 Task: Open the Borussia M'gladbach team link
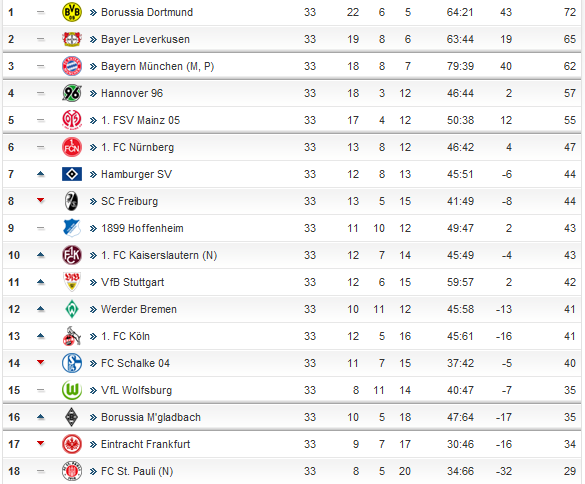click(x=151, y=417)
